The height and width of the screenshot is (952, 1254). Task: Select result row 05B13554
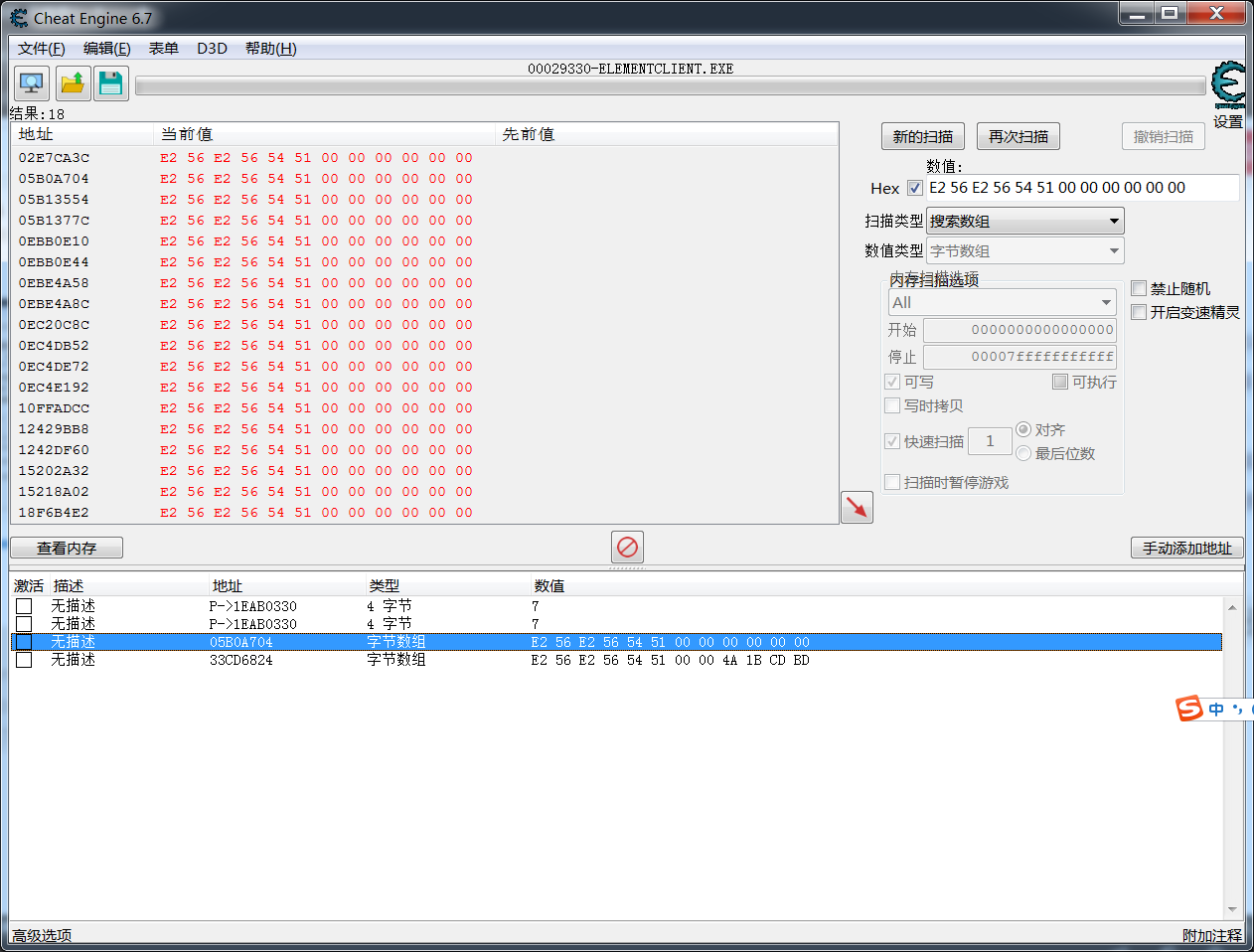tap(424, 200)
